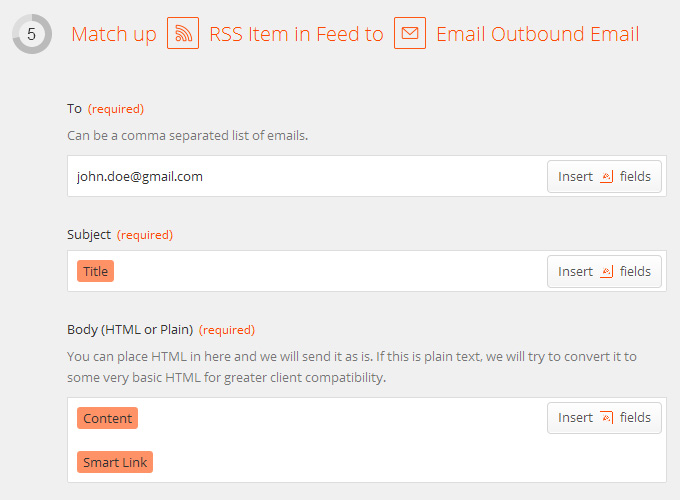
Task: Click the 'Email Outbound Email' heading text
Action: [538, 34]
